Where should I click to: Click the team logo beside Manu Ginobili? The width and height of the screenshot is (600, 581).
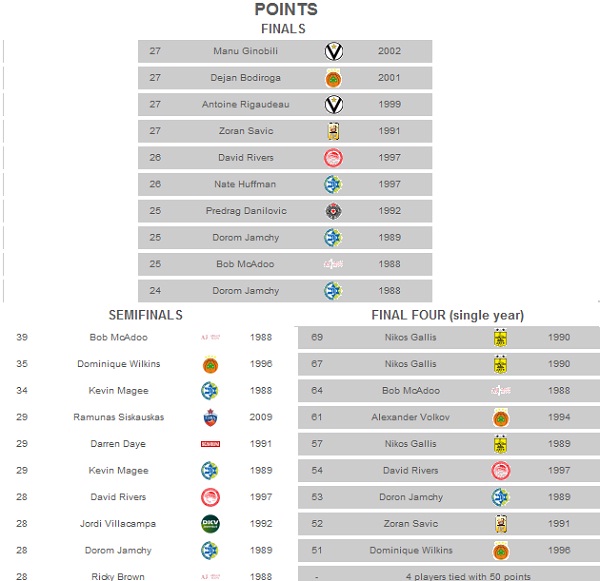tap(334, 51)
